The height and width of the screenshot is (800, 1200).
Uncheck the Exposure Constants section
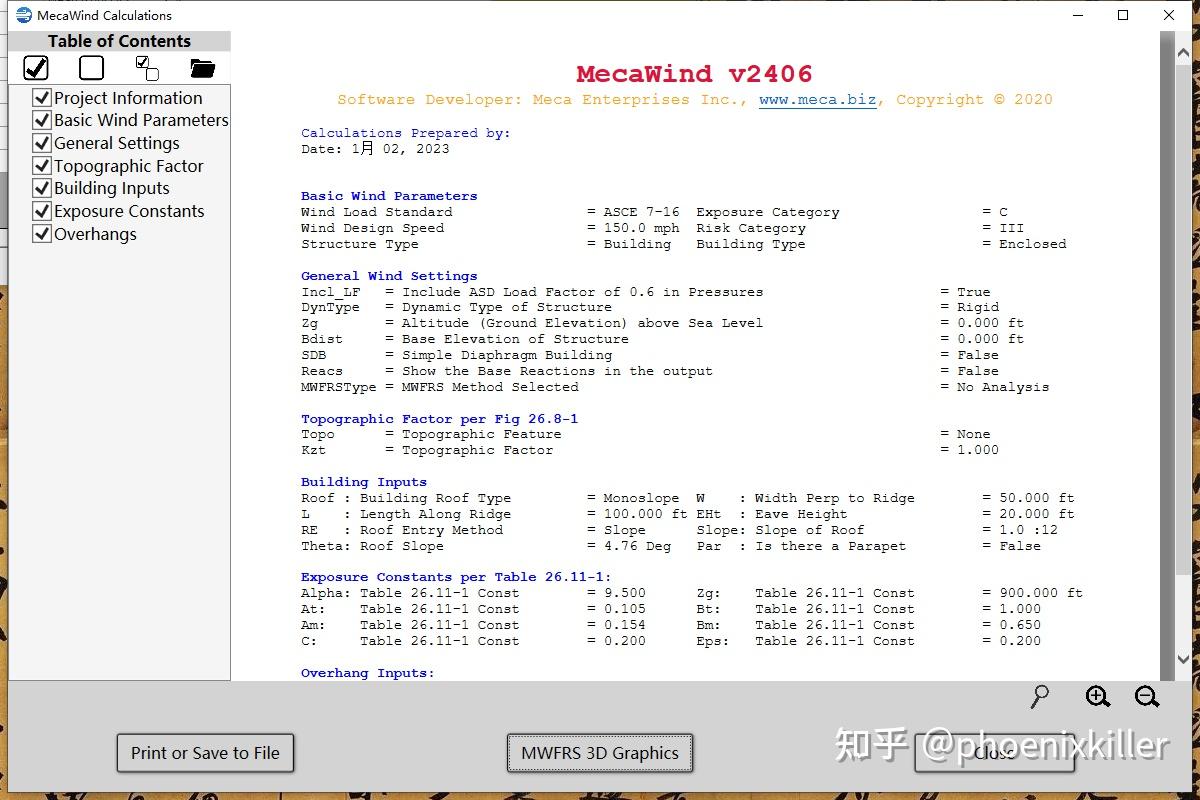tap(42, 211)
